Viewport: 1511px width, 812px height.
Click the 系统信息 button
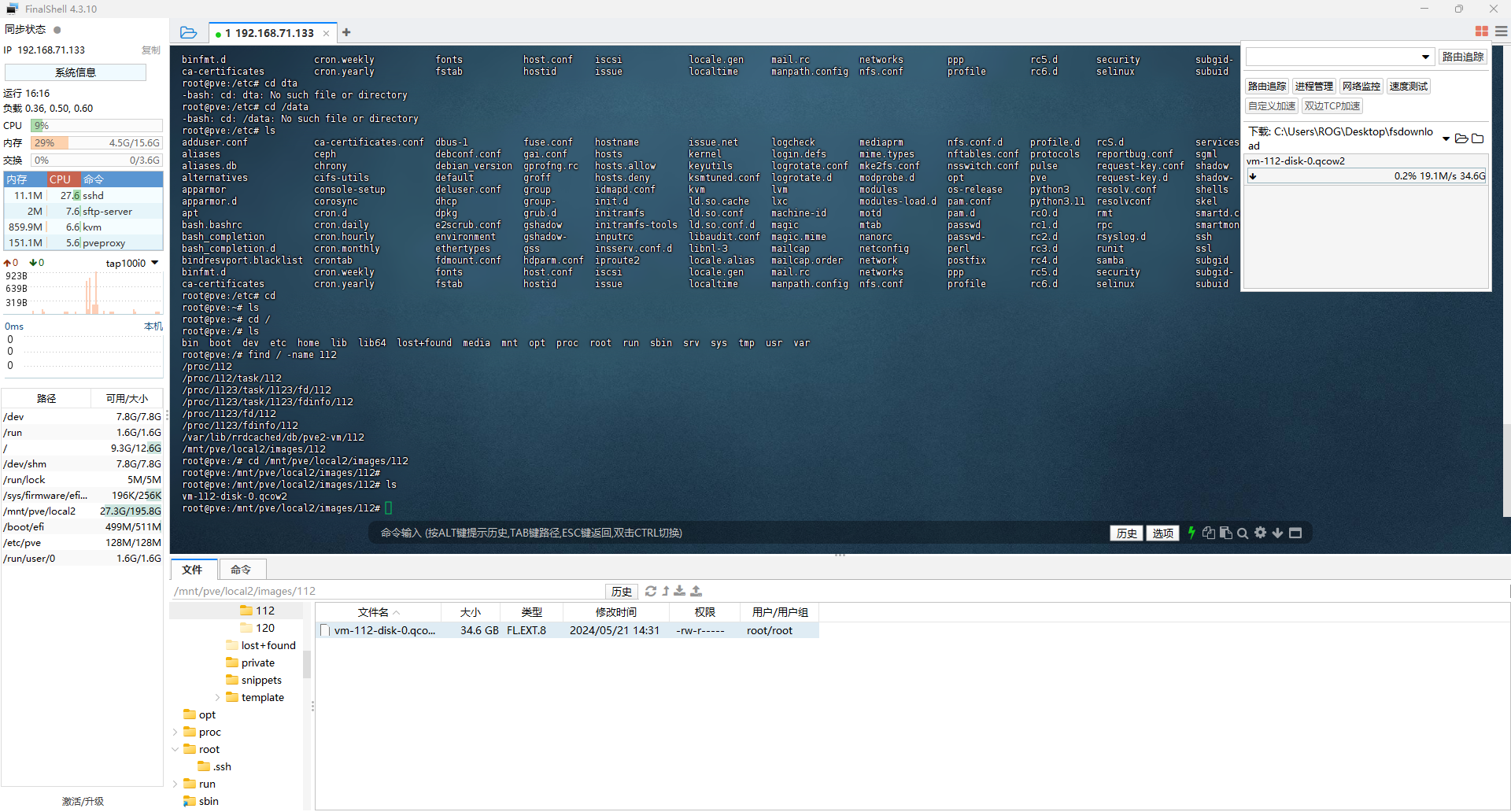coord(76,72)
